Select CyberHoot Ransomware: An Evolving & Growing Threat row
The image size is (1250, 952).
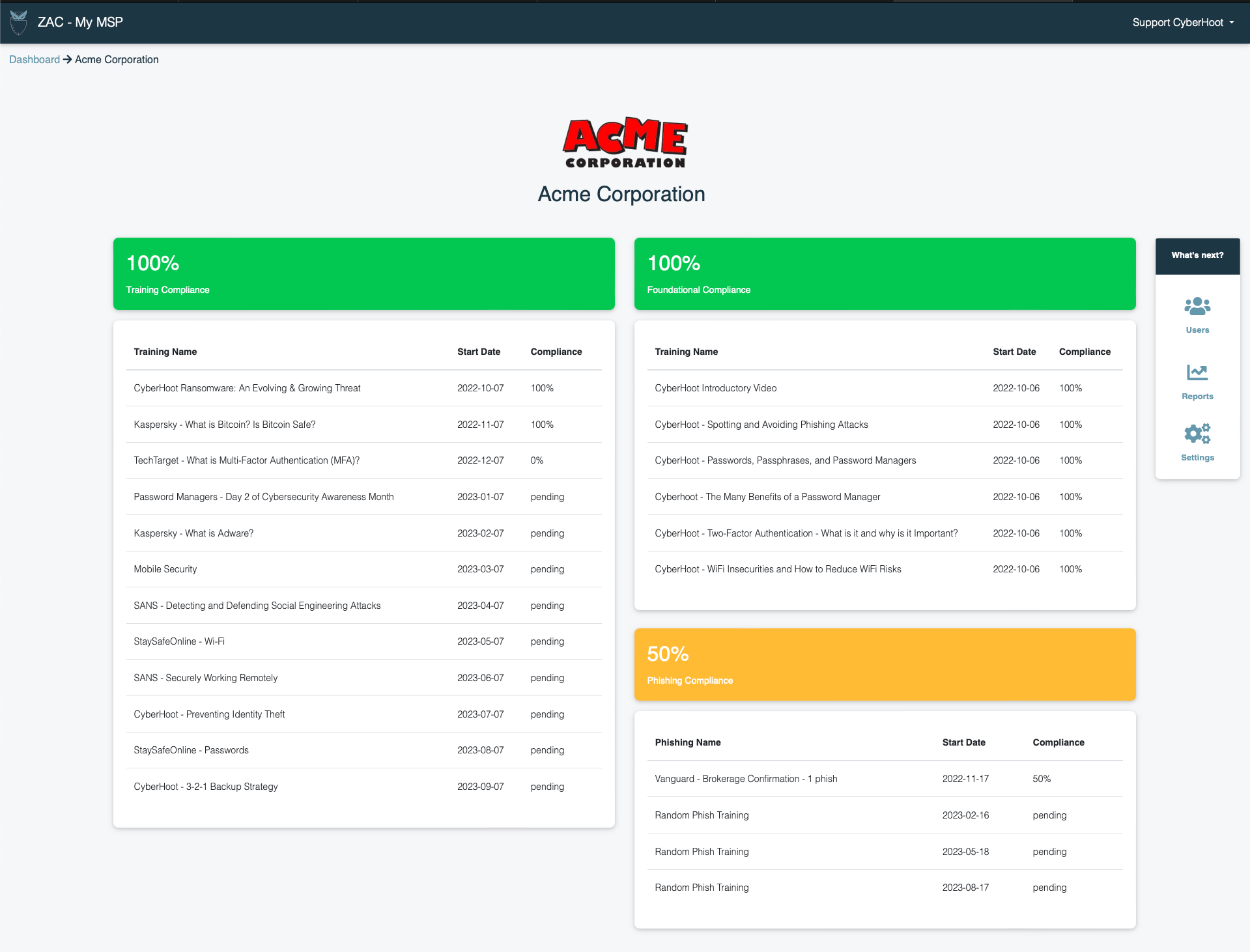[x=363, y=388]
